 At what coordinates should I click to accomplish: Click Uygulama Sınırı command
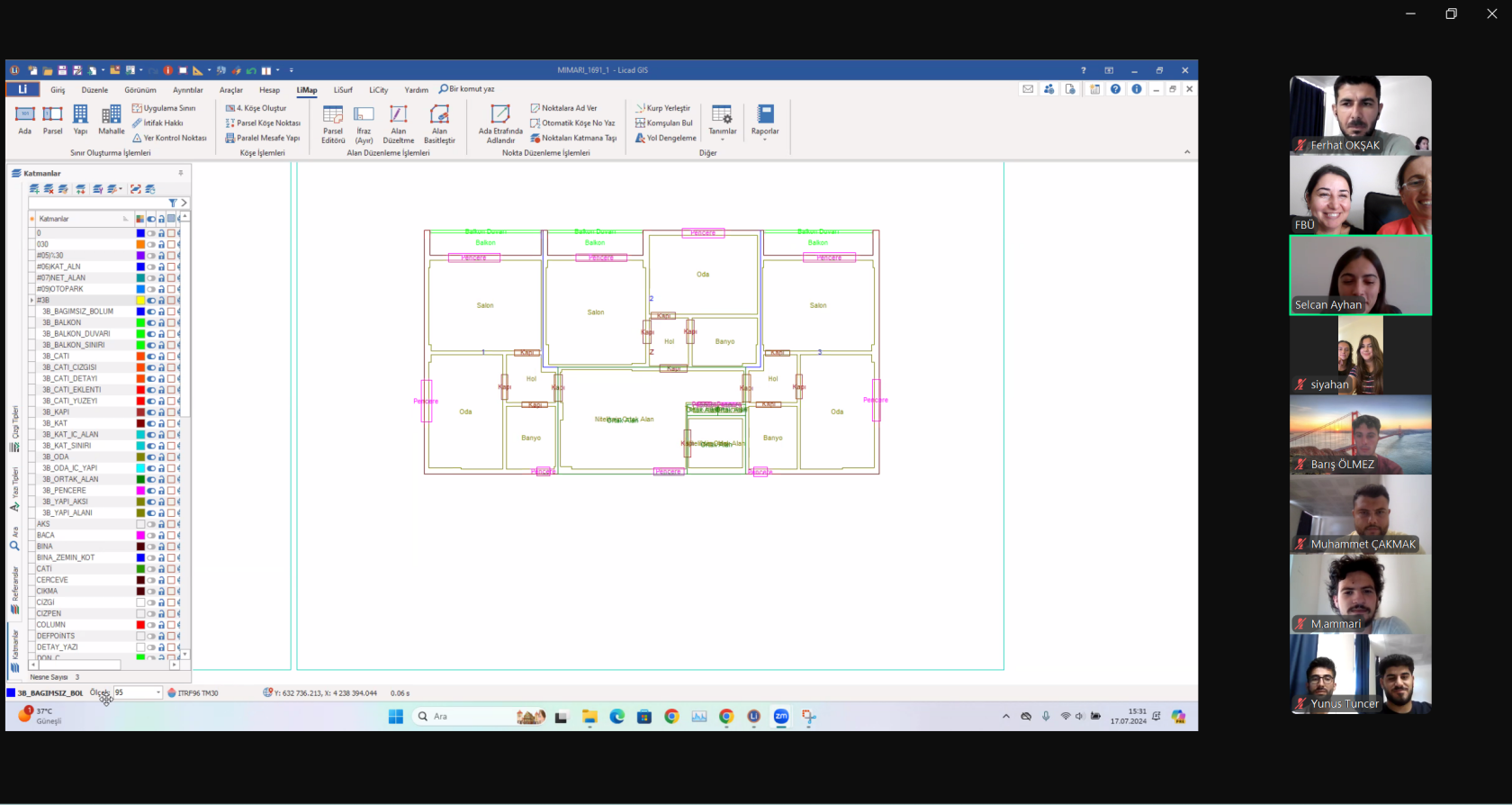[164, 108]
